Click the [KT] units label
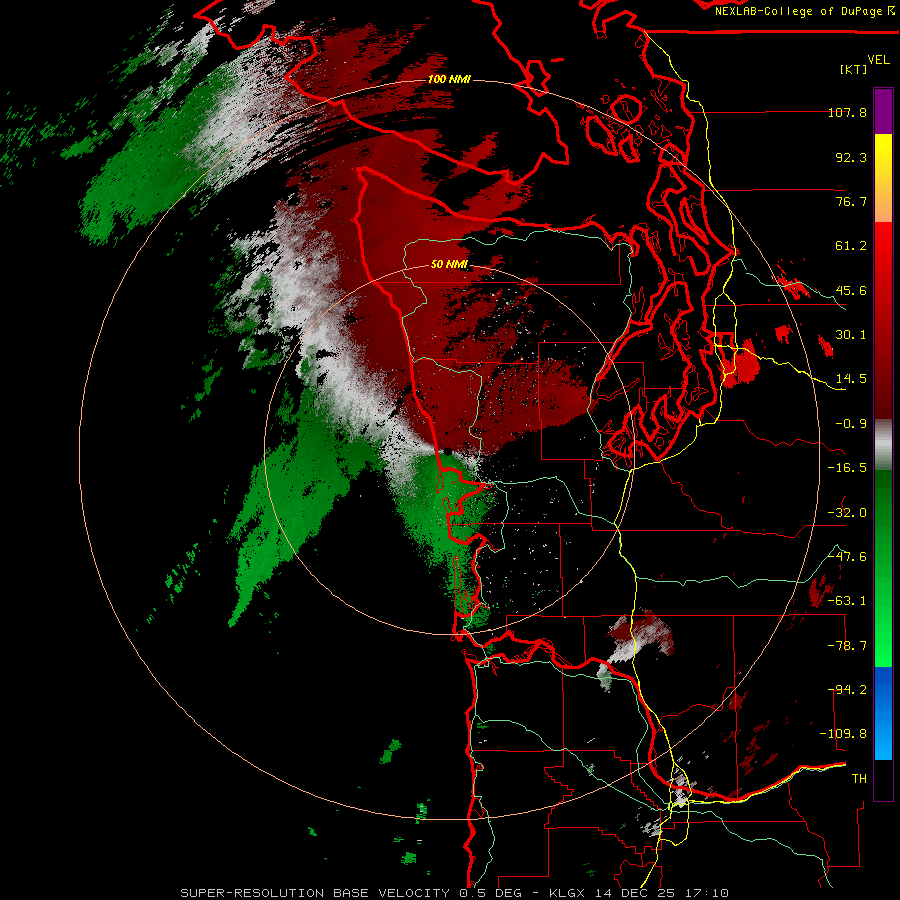The height and width of the screenshot is (900, 900). click(853, 69)
